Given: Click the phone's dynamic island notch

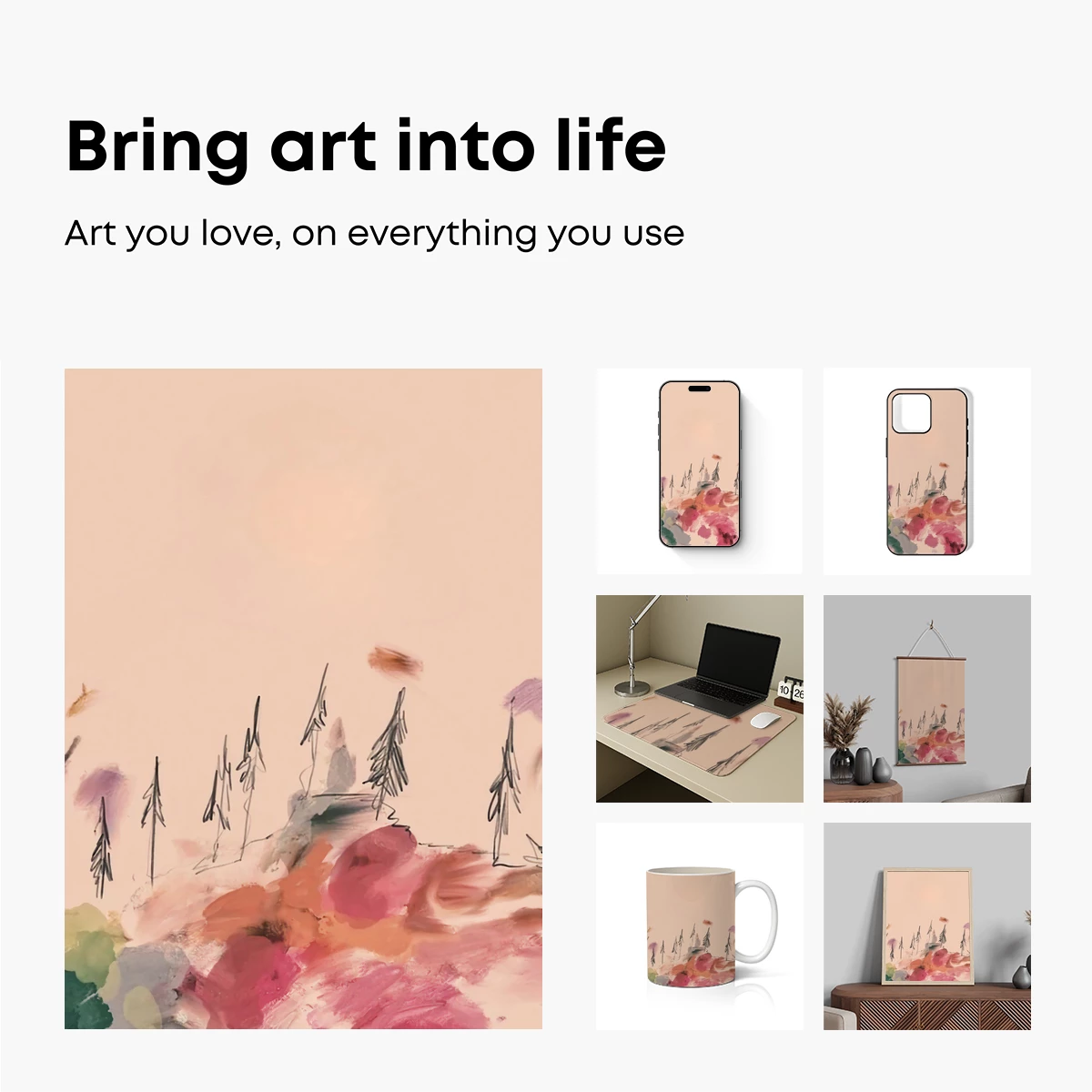Looking at the screenshot, I should point(699,389).
